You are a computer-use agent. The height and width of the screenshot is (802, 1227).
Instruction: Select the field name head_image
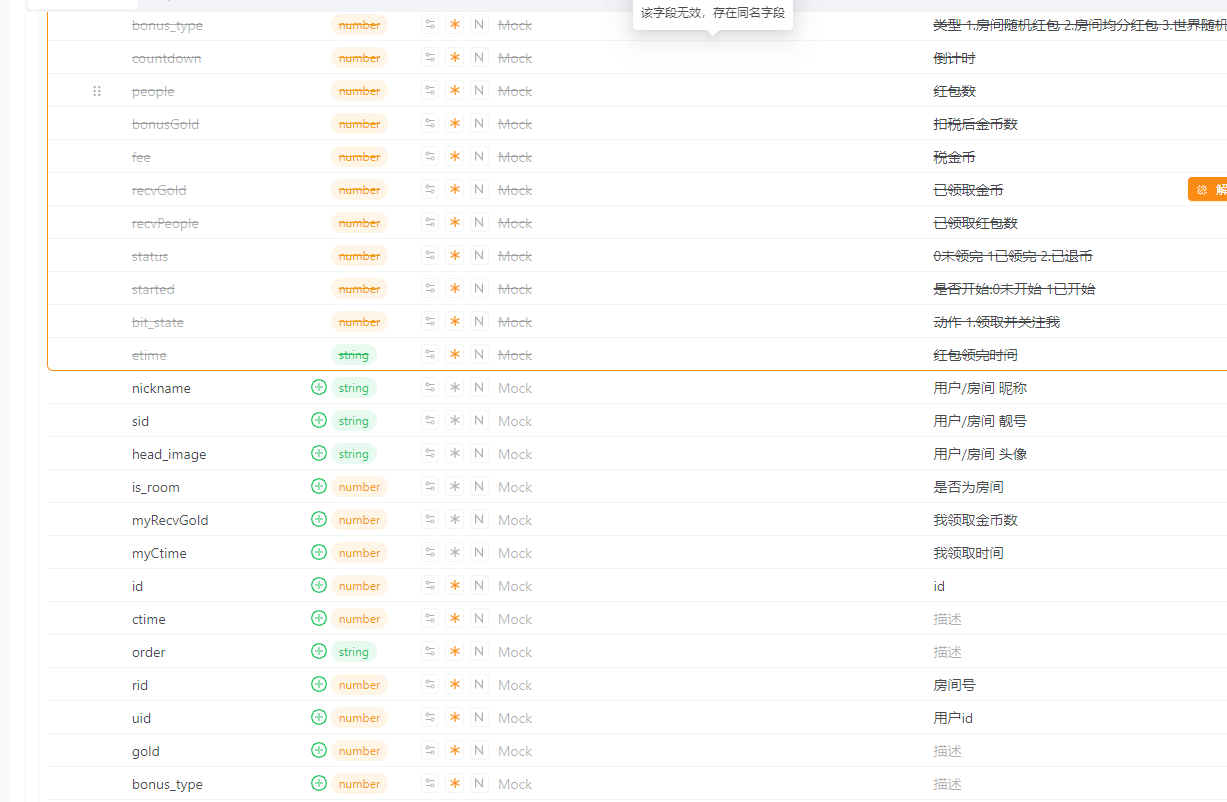[x=169, y=453]
